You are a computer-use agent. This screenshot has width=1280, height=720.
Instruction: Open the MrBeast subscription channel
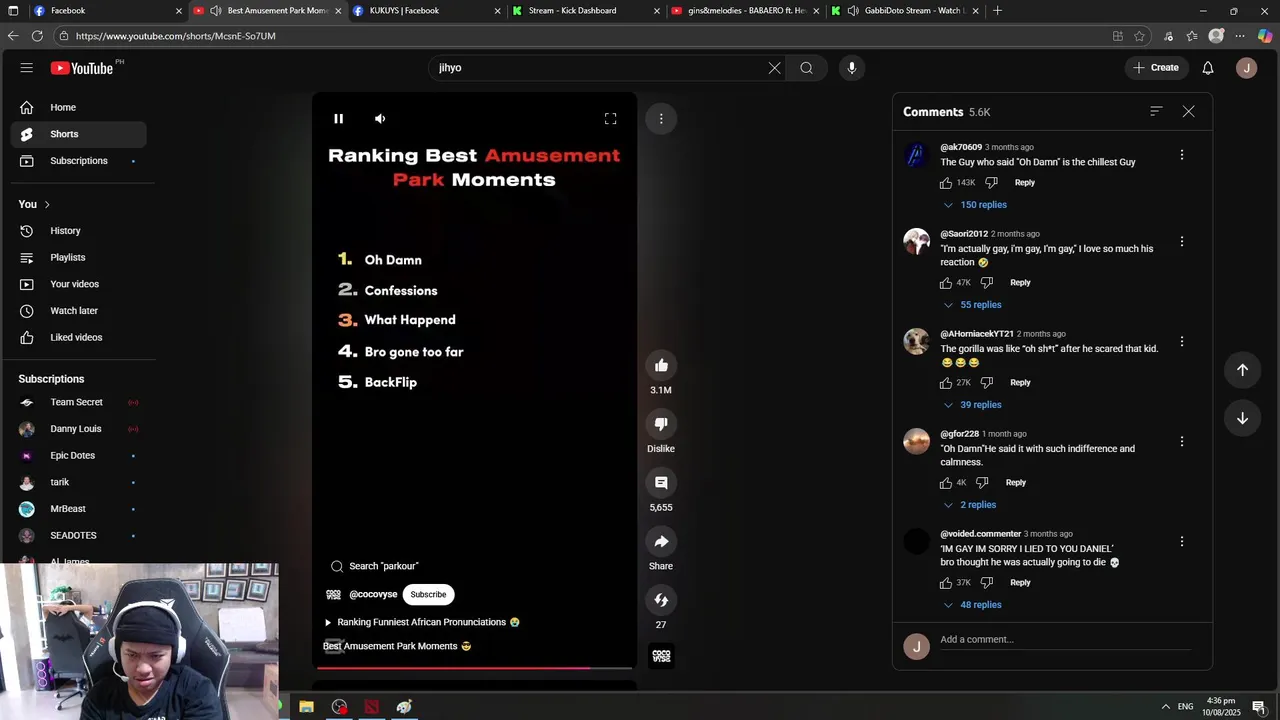(80, 509)
